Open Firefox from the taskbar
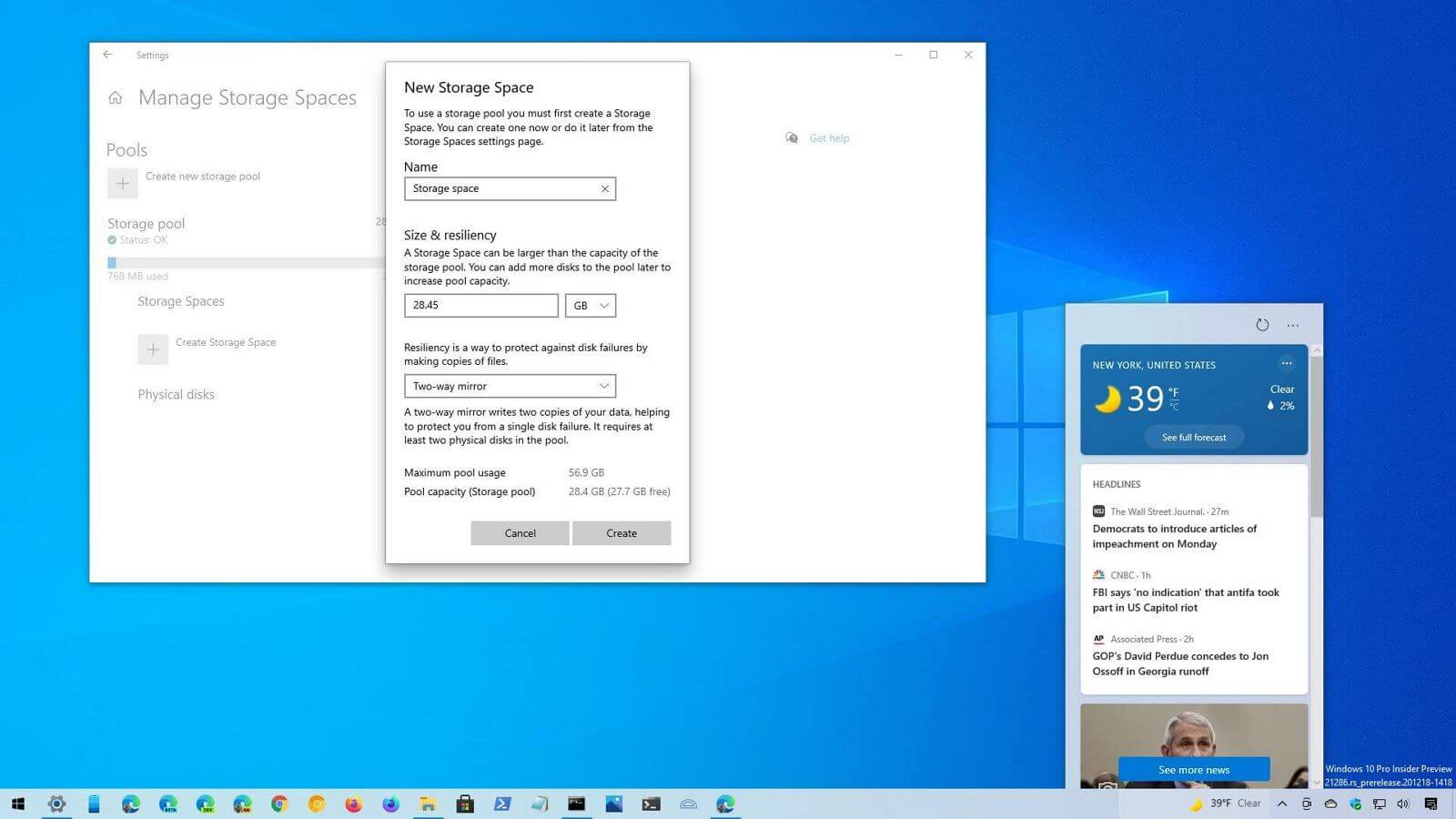1456x819 pixels. tap(354, 804)
